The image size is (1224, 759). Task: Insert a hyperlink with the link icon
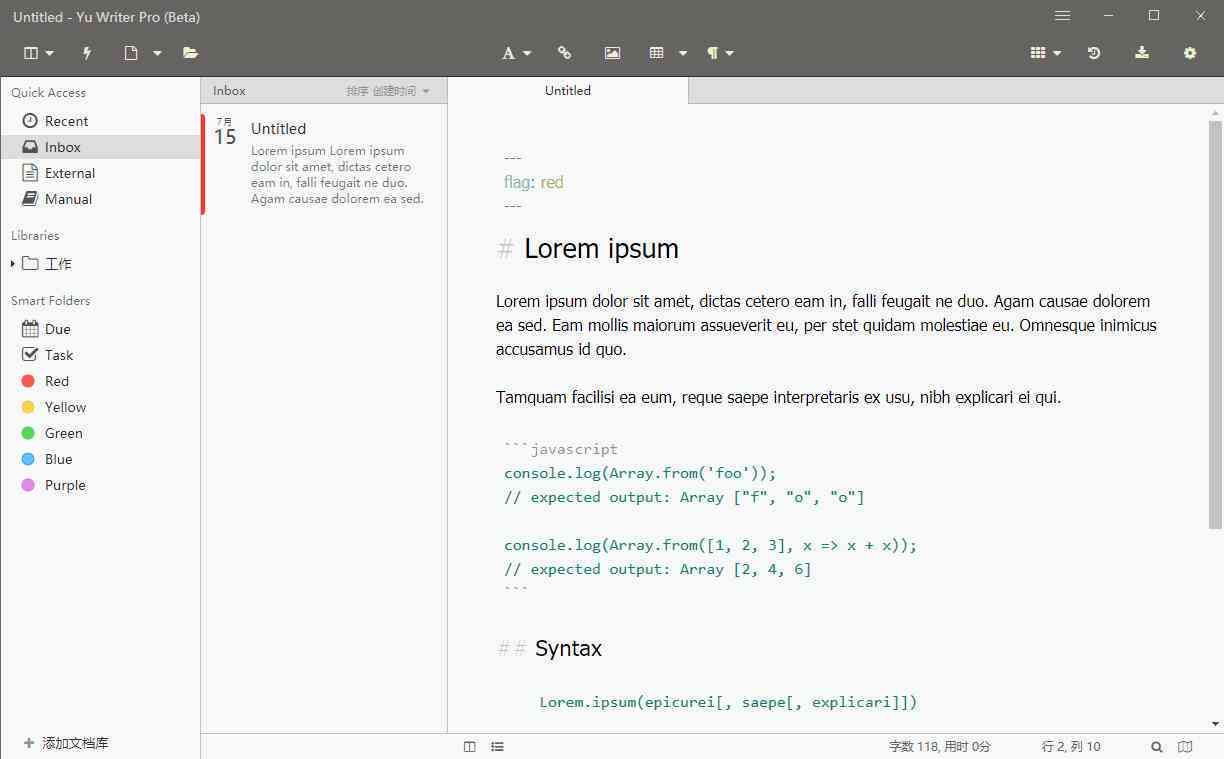coord(565,53)
